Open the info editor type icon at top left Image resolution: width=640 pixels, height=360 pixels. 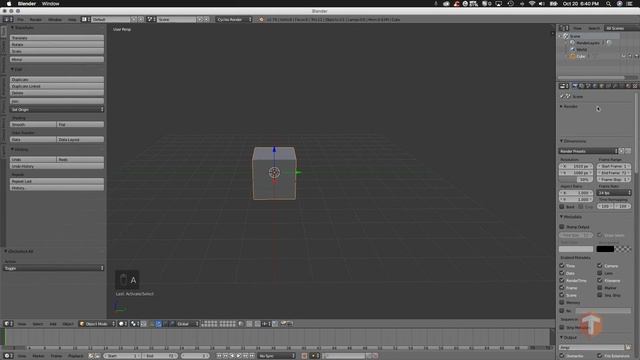pyautogui.click(x=8, y=19)
